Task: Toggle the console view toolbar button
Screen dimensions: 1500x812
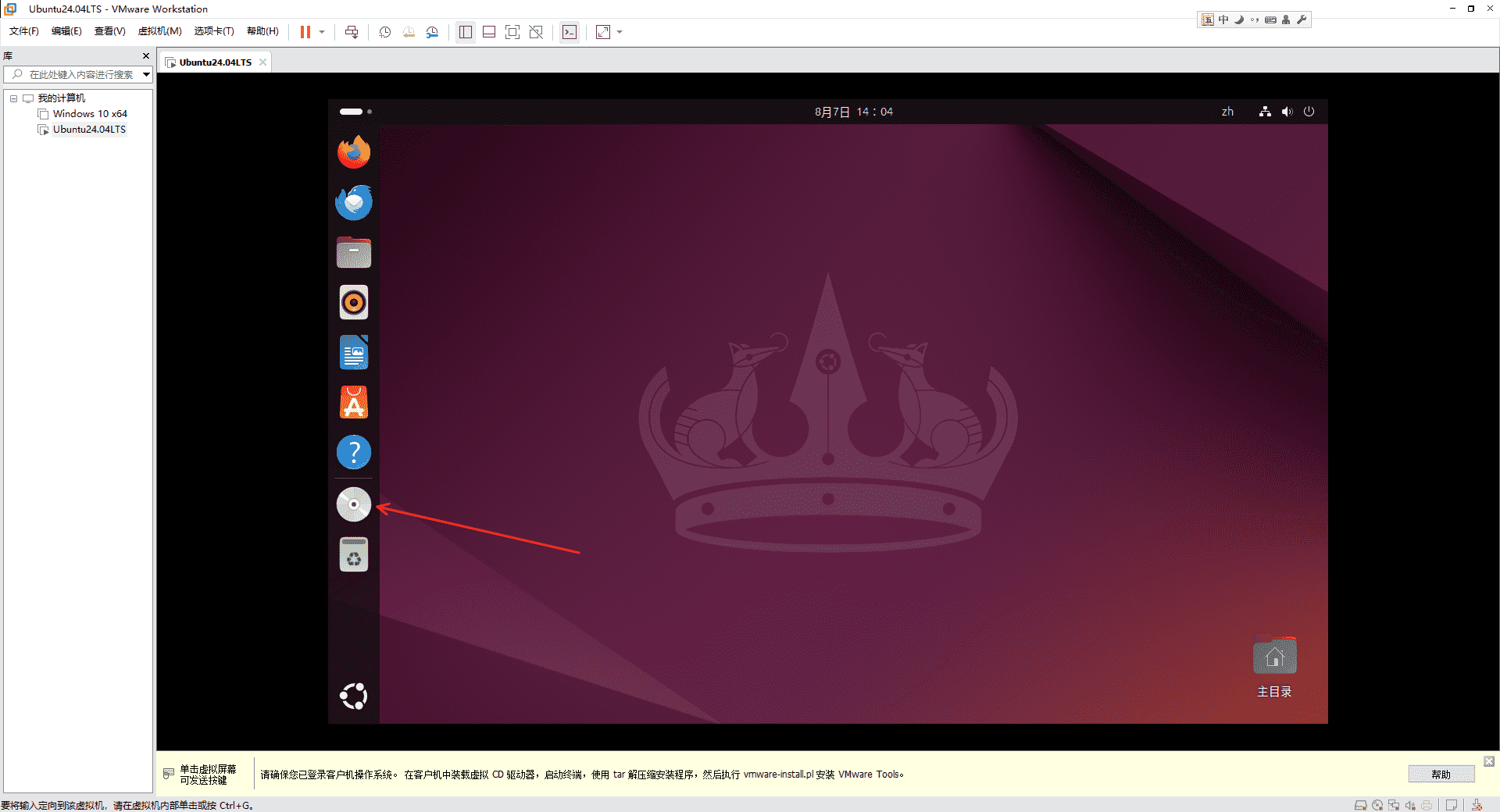Action: coord(570,32)
